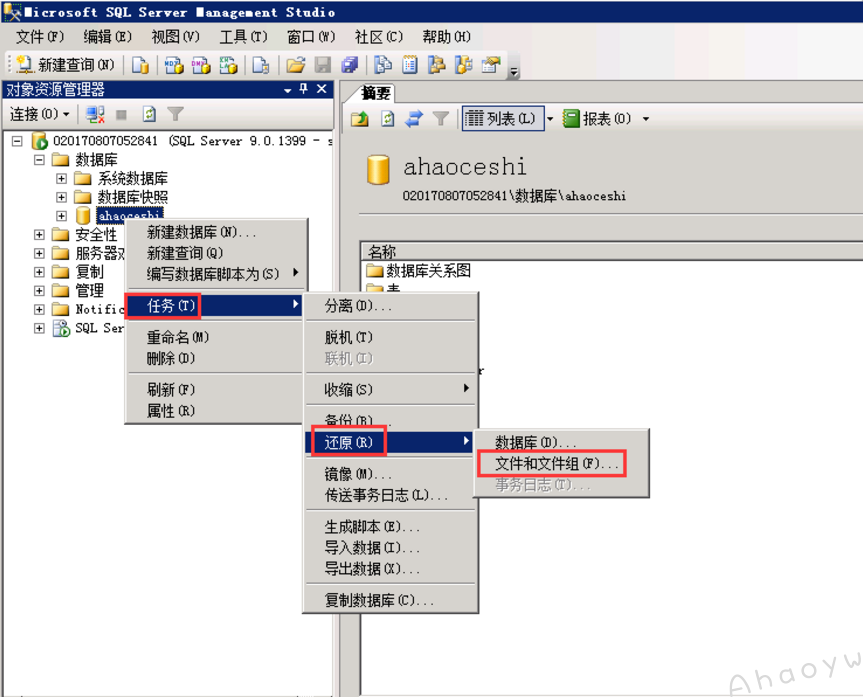Close the Object Explorer panel

321,90
